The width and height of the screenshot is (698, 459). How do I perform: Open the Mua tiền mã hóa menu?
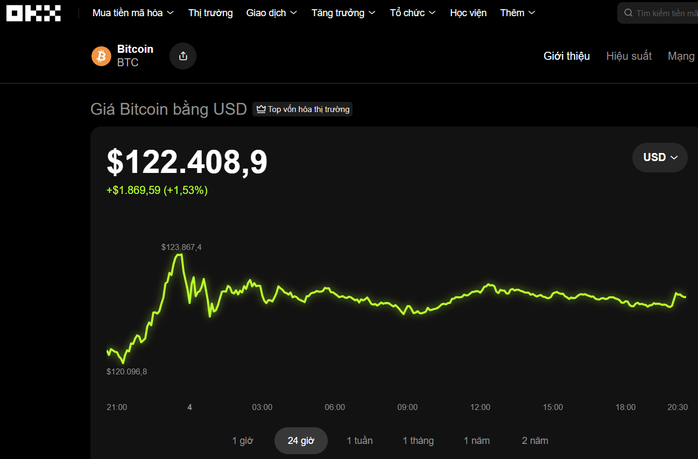tap(132, 13)
